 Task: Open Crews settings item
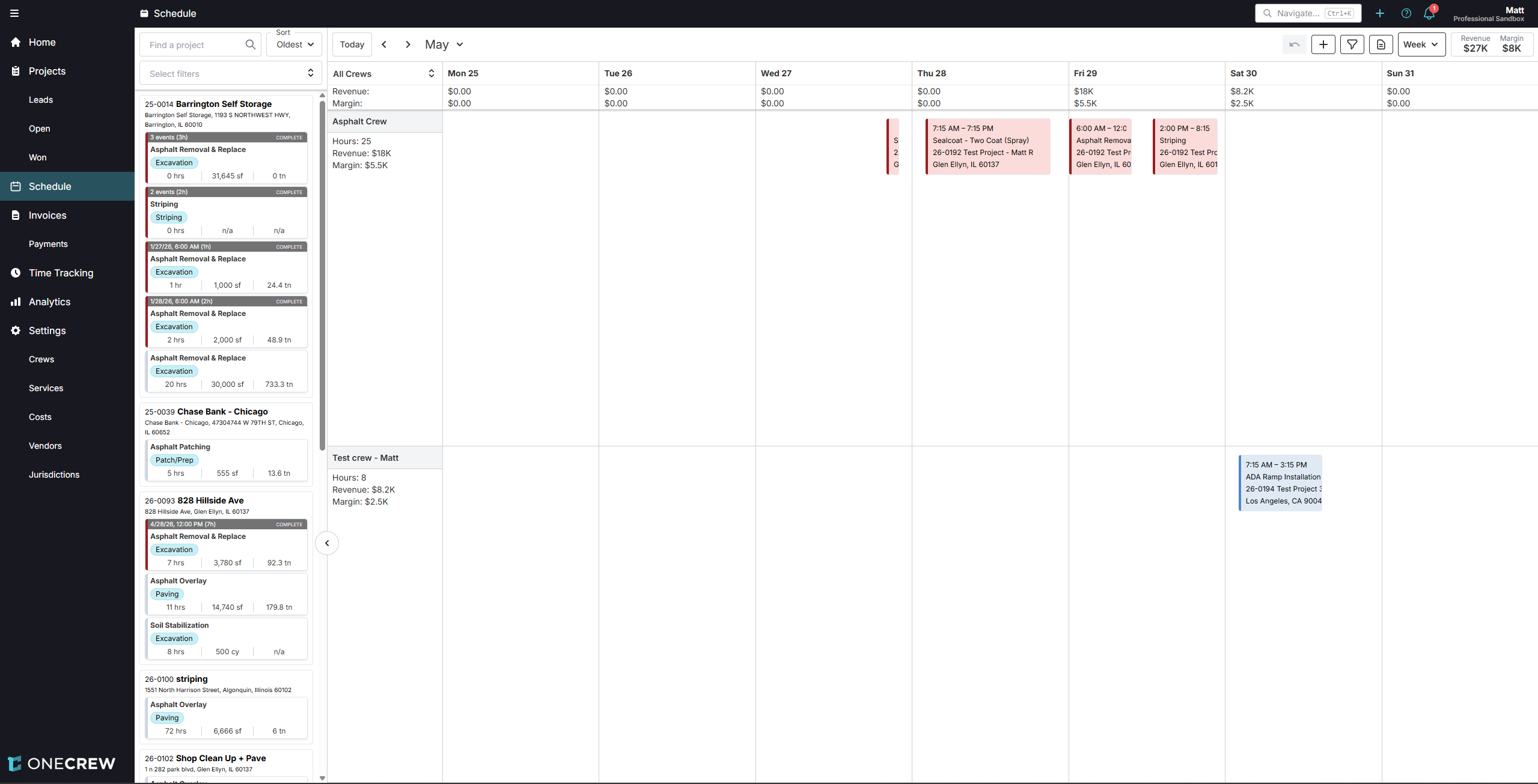coord(41,359)
